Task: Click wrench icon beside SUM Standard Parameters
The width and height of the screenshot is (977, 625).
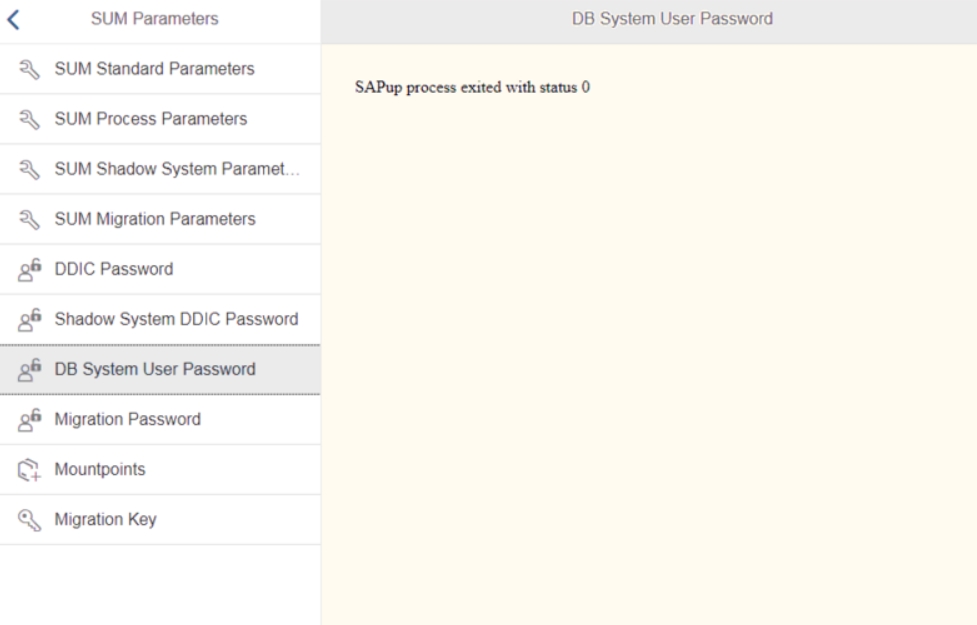Action: click(x=29, y=69)
